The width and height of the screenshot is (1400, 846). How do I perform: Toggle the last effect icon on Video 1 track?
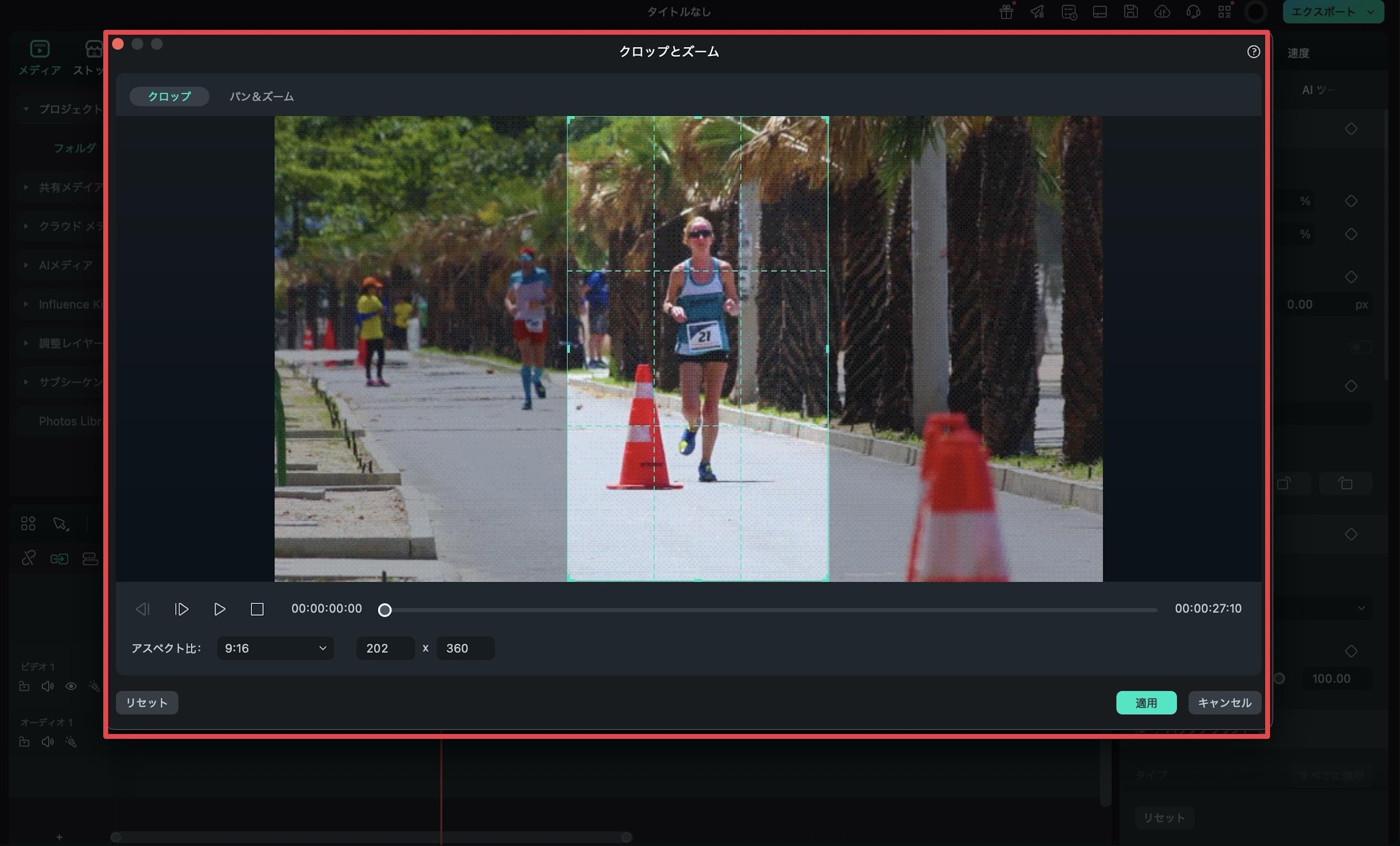94,686
